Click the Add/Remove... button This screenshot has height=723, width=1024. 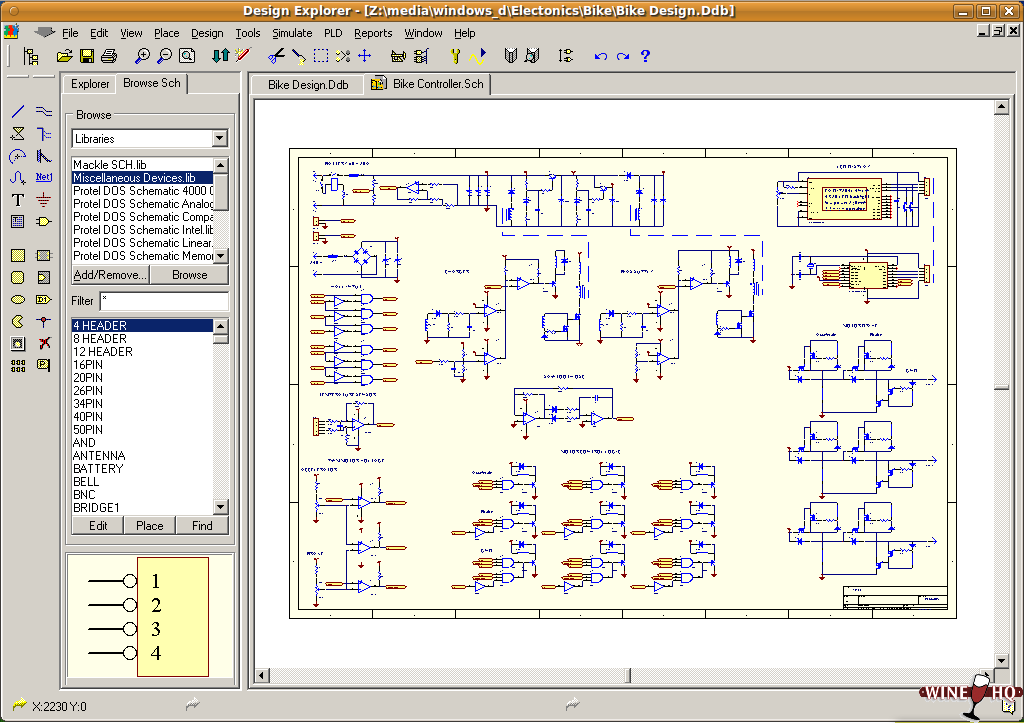110,275
